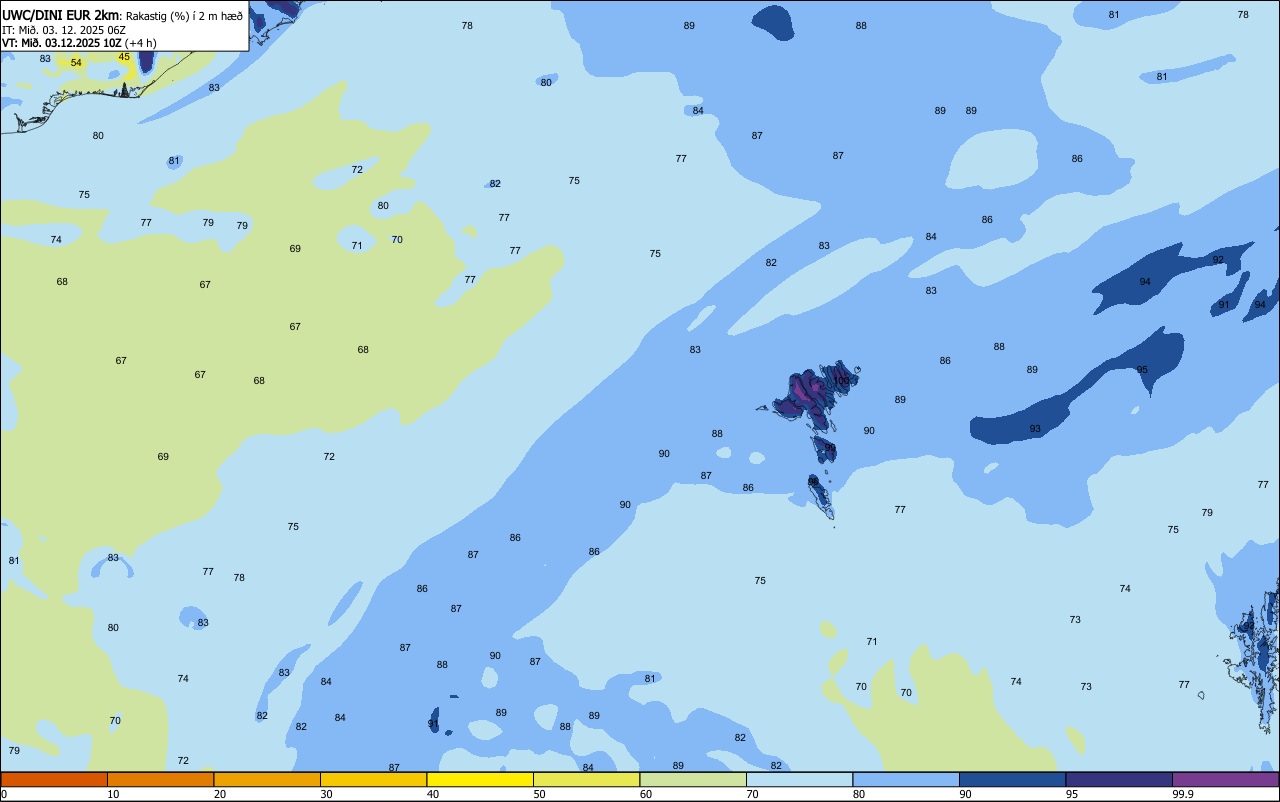Click the 'Rakastig (%) í 2 m hæð' label

click(183, 15)
